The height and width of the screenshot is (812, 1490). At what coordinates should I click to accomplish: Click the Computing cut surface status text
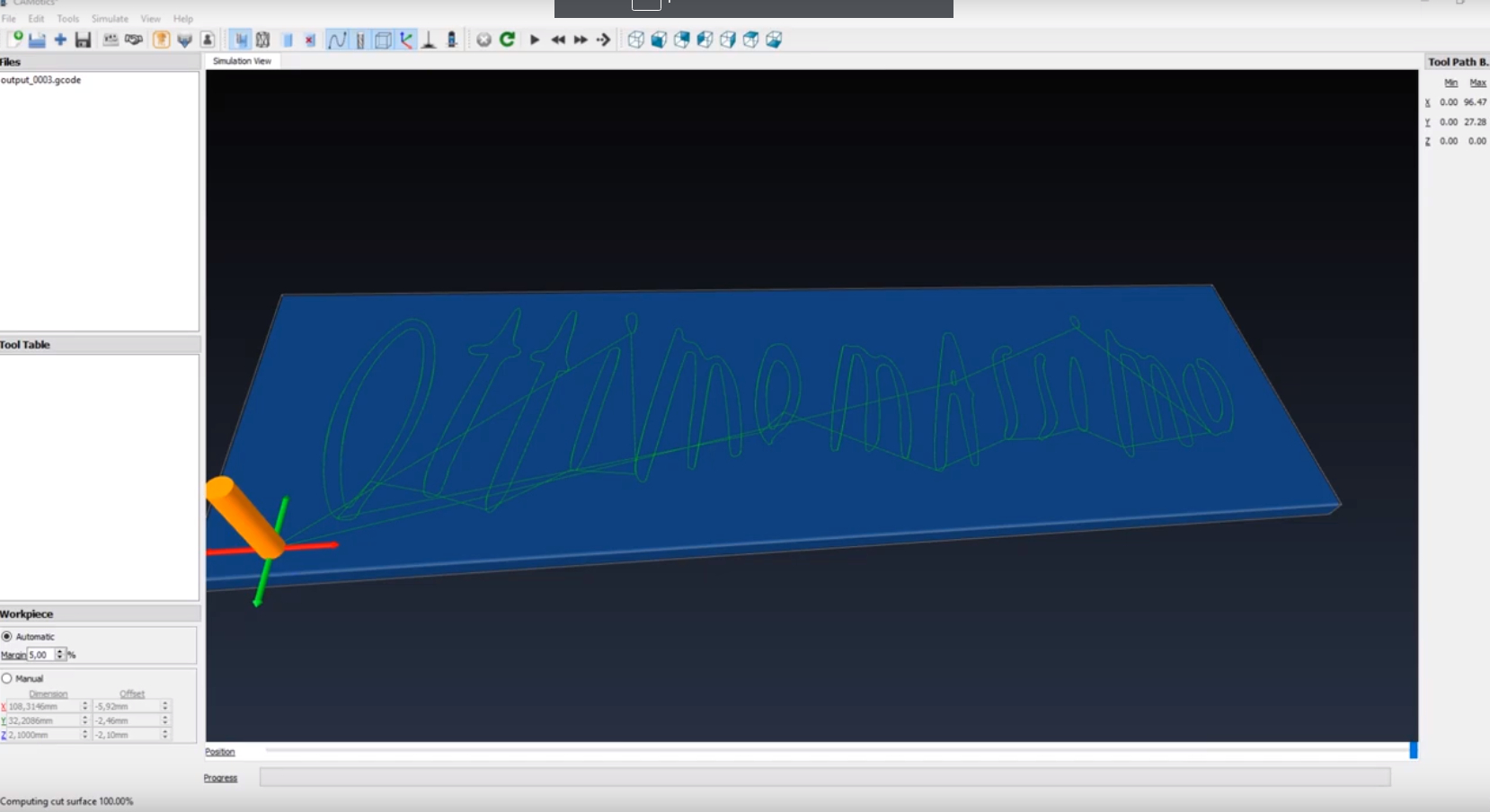pos(67,801)
